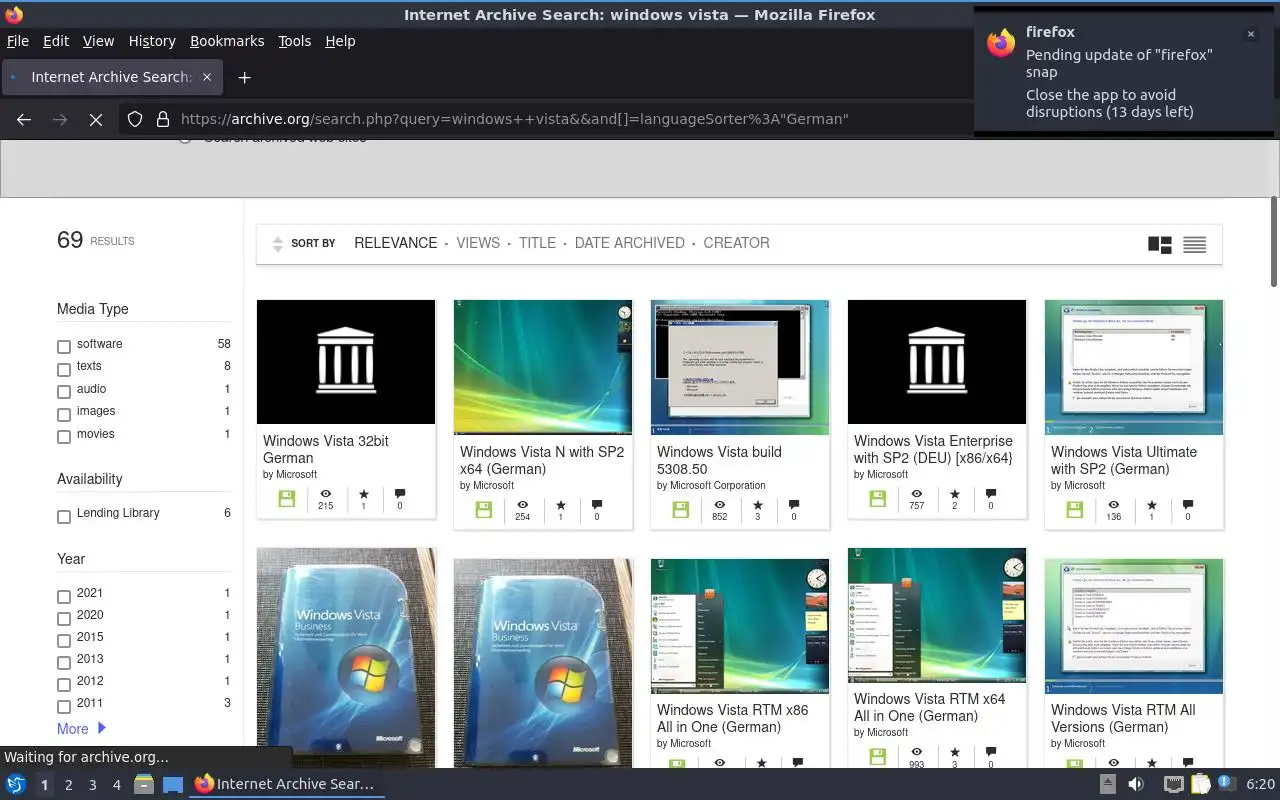Click reviews icon on Windows Vista Enterprise SP2
1280x800 pixels.
pyautogui.click(x=991, y=494)
